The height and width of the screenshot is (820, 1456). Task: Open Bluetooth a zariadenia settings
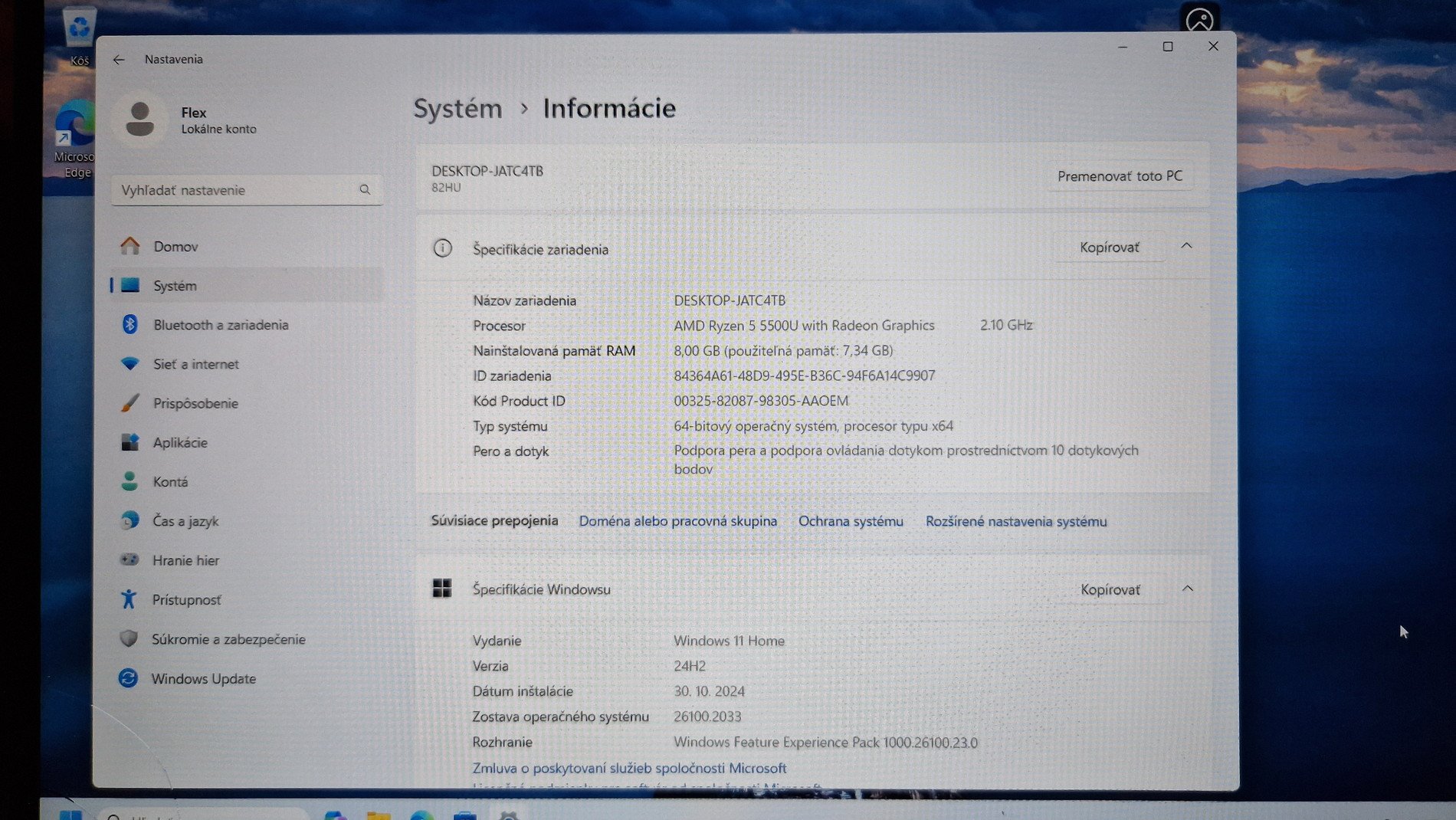[221, 325]
